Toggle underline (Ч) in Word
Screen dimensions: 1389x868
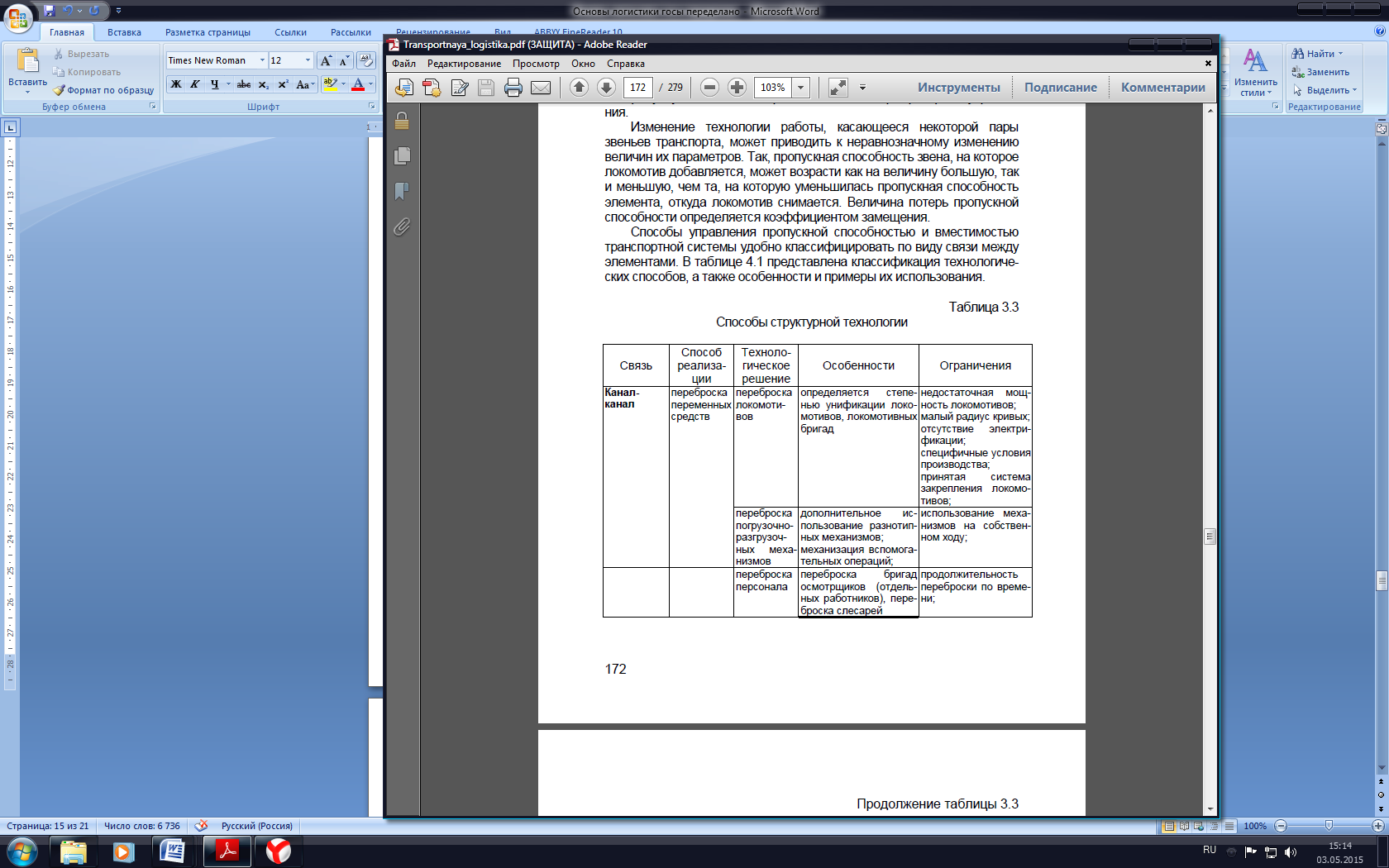[x=215, y=84]
